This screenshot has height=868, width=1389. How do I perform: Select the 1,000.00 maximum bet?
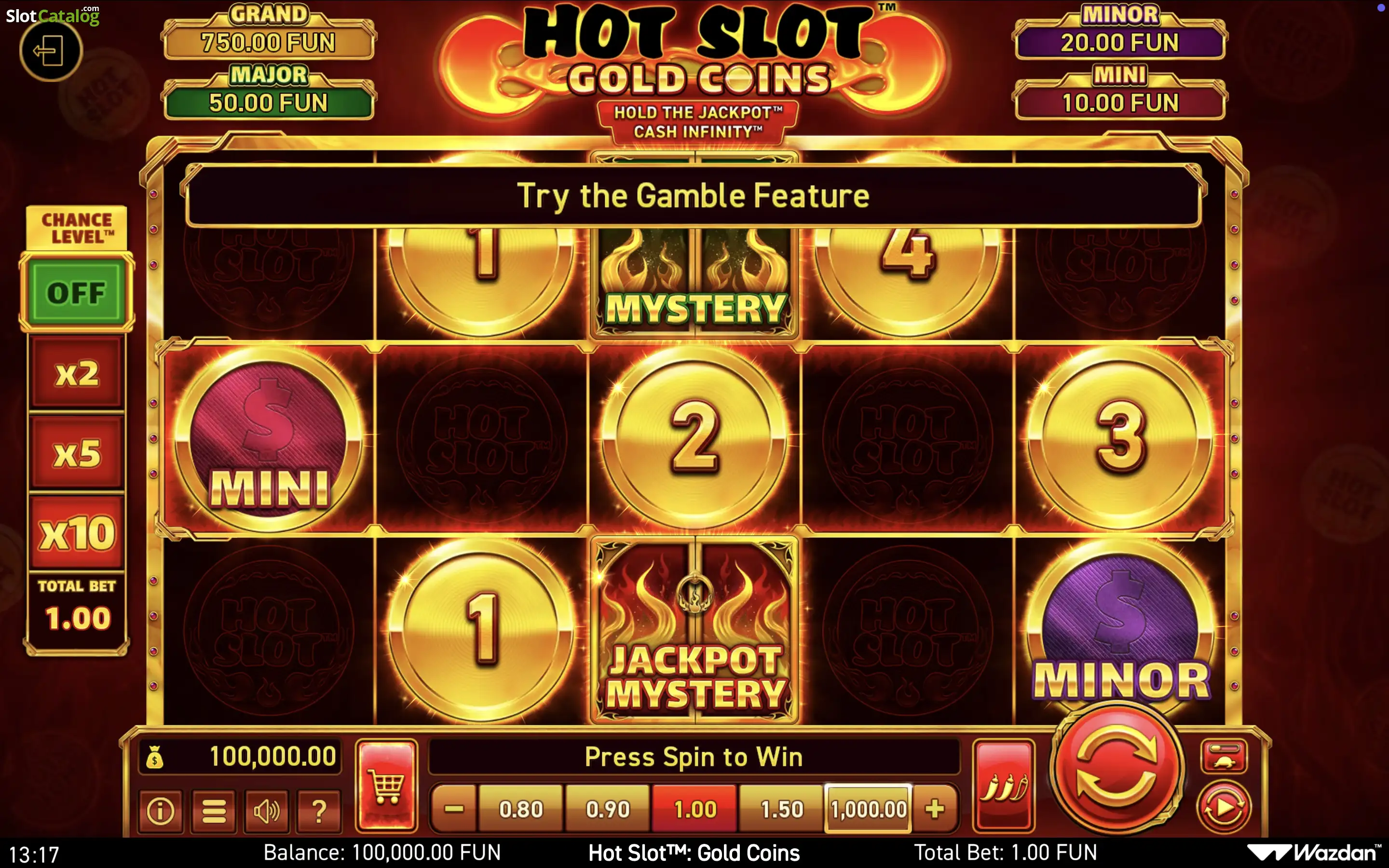point(869,809)
